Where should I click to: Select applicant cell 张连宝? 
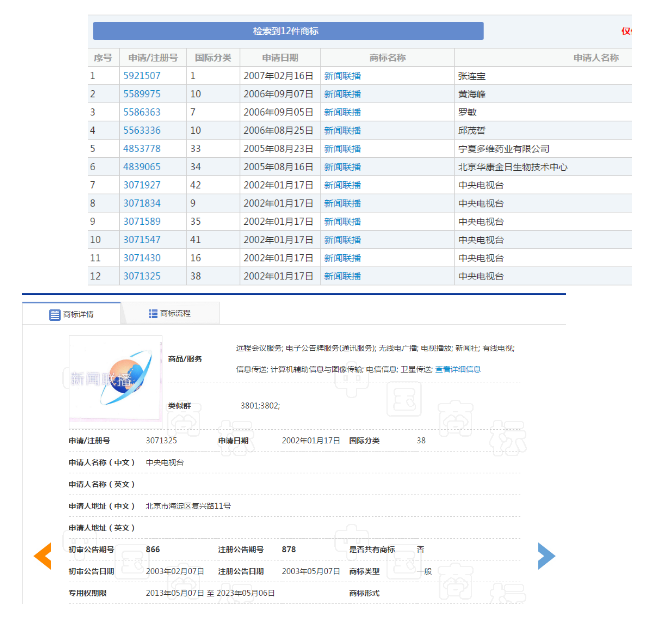tap(472, 76)
